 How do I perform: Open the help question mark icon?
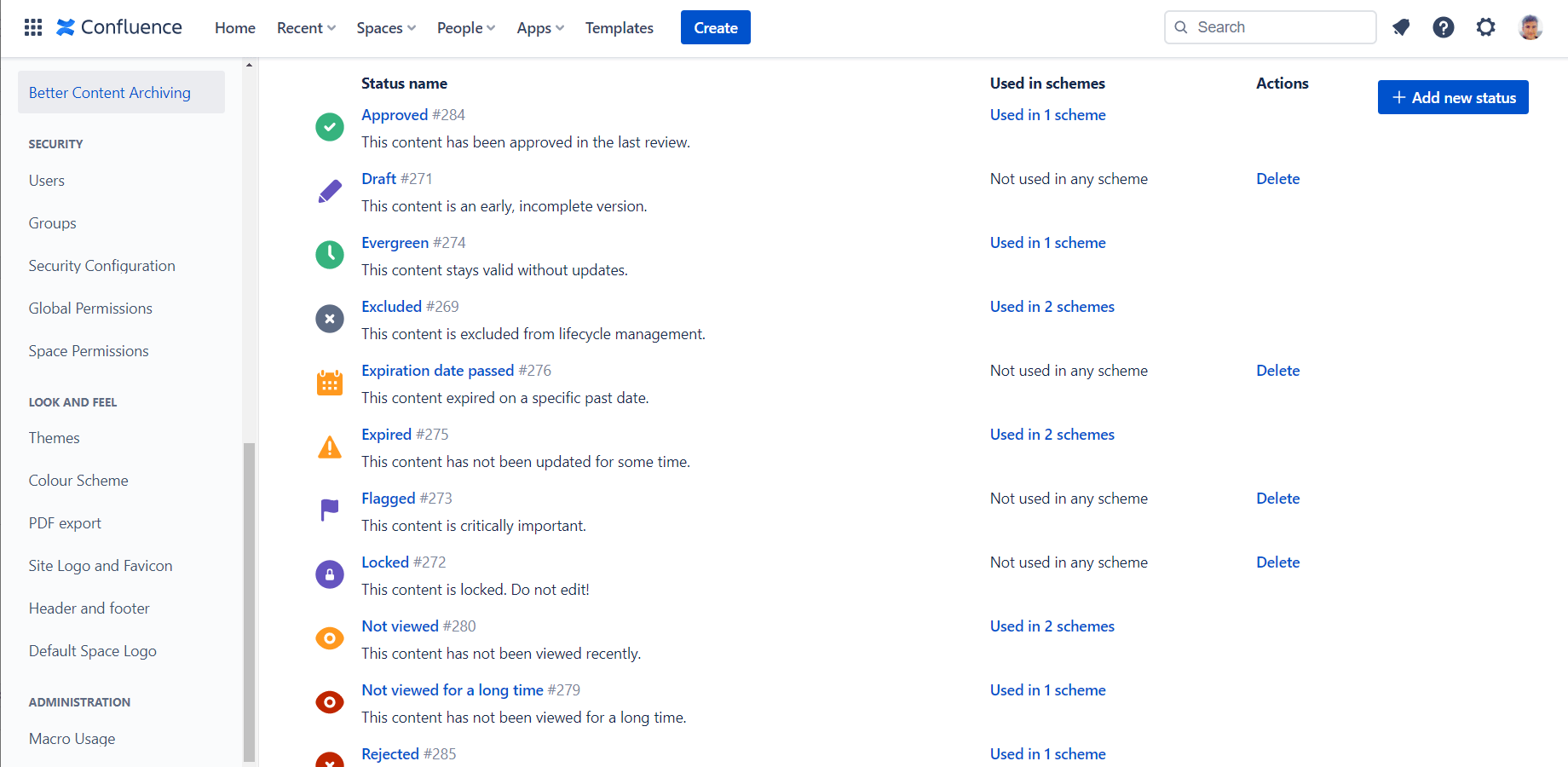pyautogui.click(x=1443, y=27)
